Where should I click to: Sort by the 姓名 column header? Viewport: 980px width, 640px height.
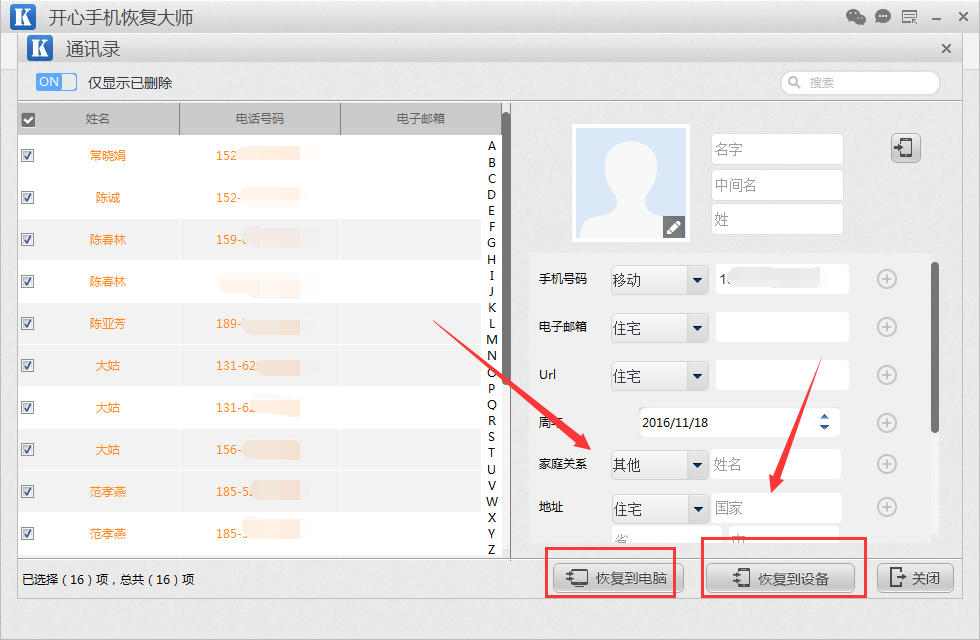[98, 119]
